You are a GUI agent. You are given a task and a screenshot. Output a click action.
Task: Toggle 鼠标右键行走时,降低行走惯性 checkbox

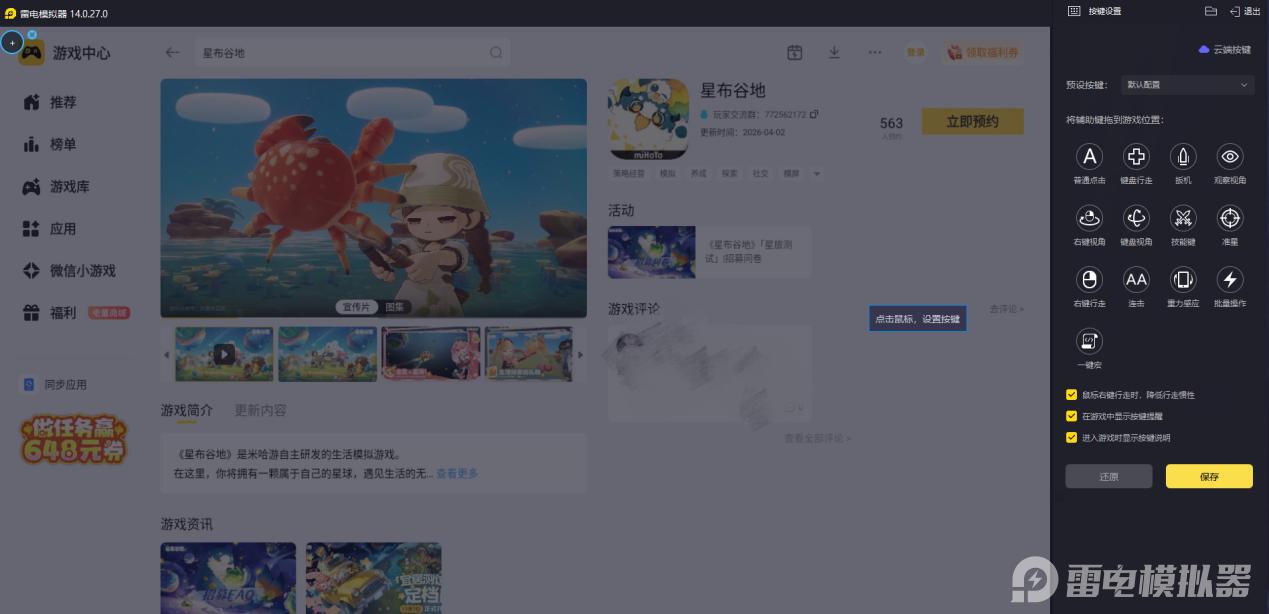[x=1072, y=395]
